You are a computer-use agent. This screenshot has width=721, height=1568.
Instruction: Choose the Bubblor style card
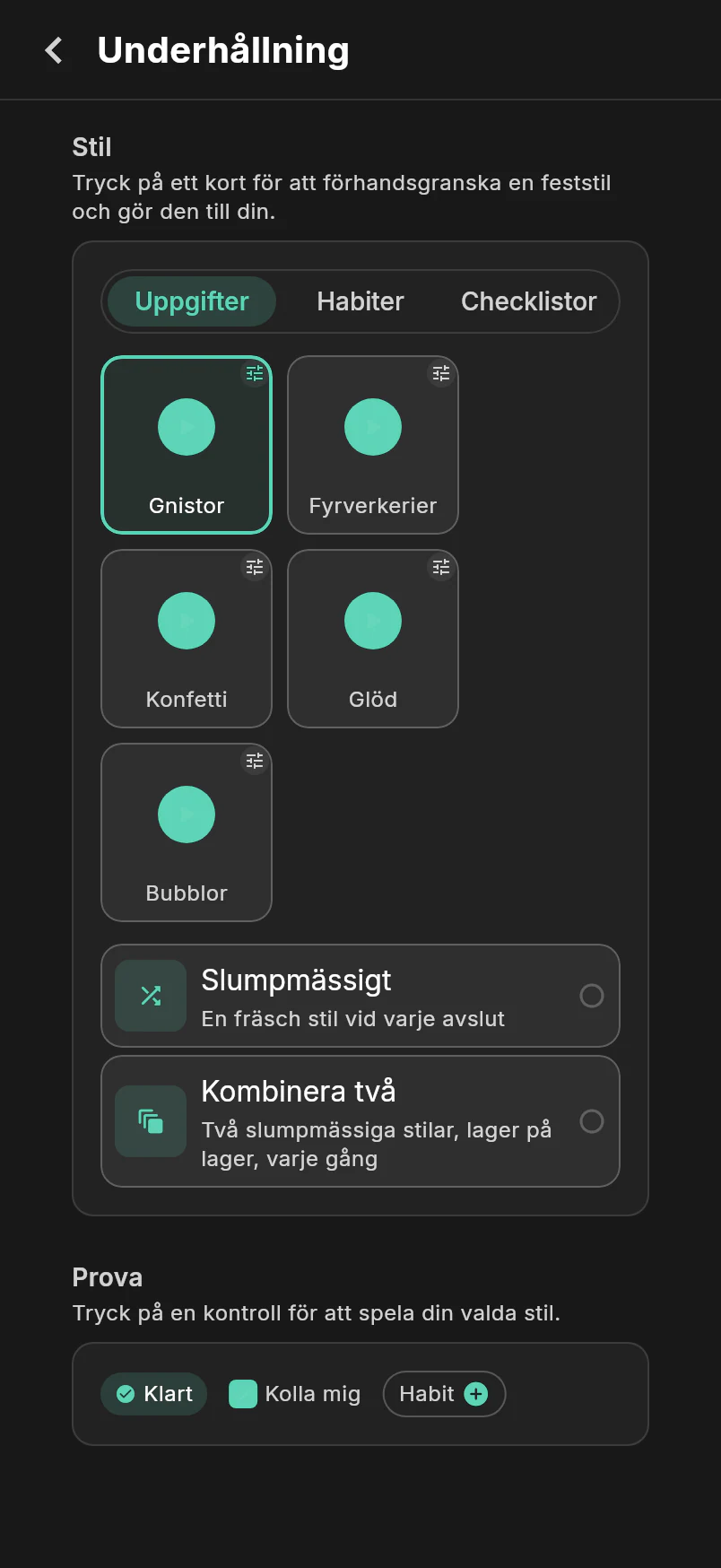pos(187,832)
